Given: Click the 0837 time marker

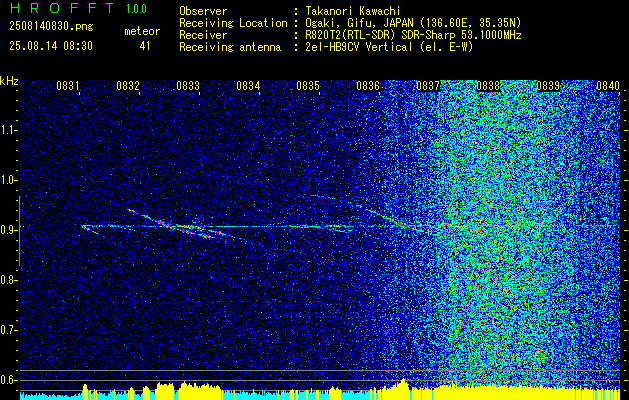Looking at the screenshot, I should (428, 86).
